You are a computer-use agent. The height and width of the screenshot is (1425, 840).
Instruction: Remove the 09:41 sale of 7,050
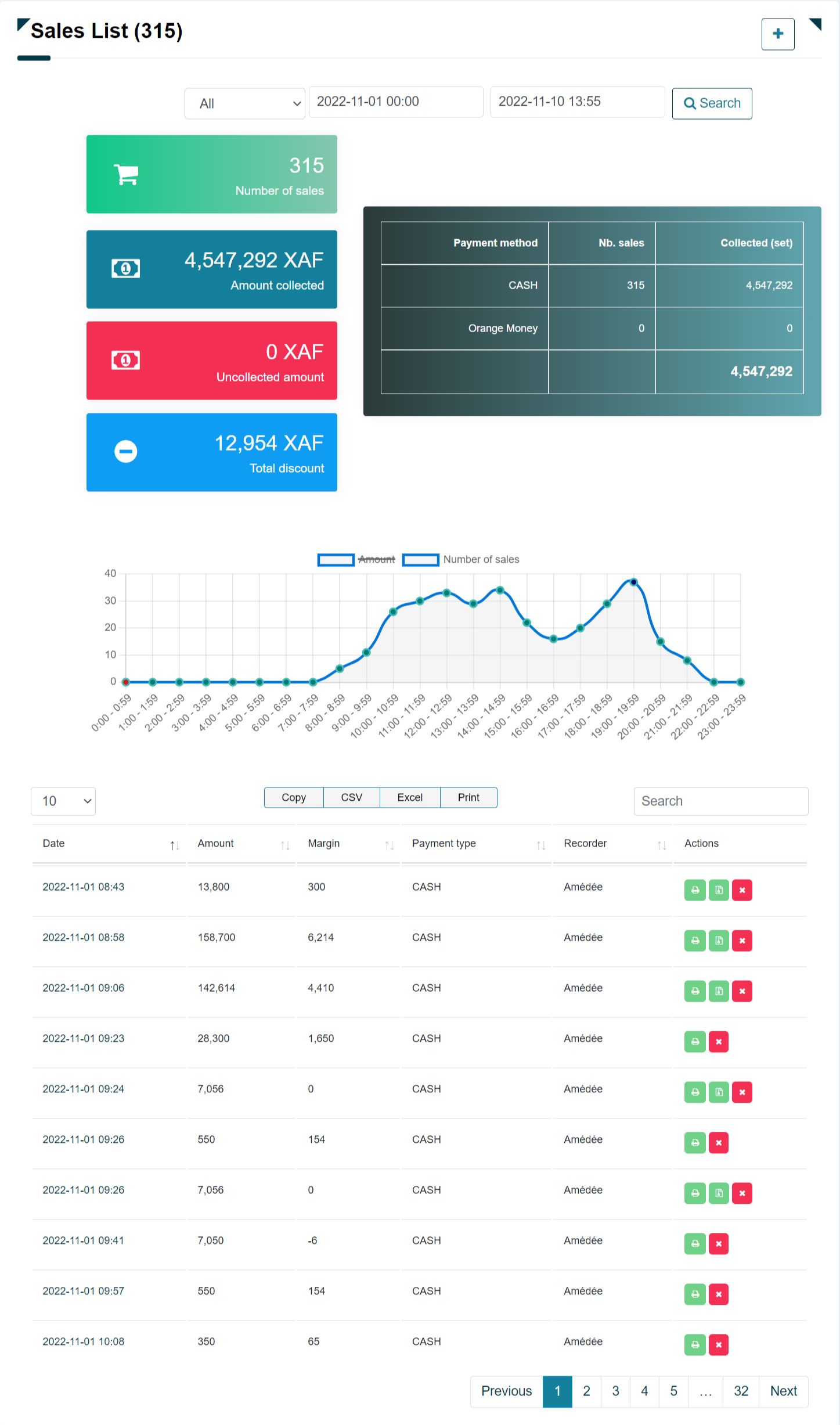click(x=719, y=1243)
